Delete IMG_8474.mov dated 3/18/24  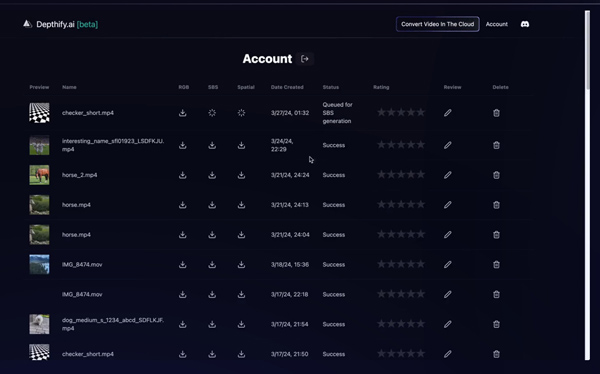496,265
